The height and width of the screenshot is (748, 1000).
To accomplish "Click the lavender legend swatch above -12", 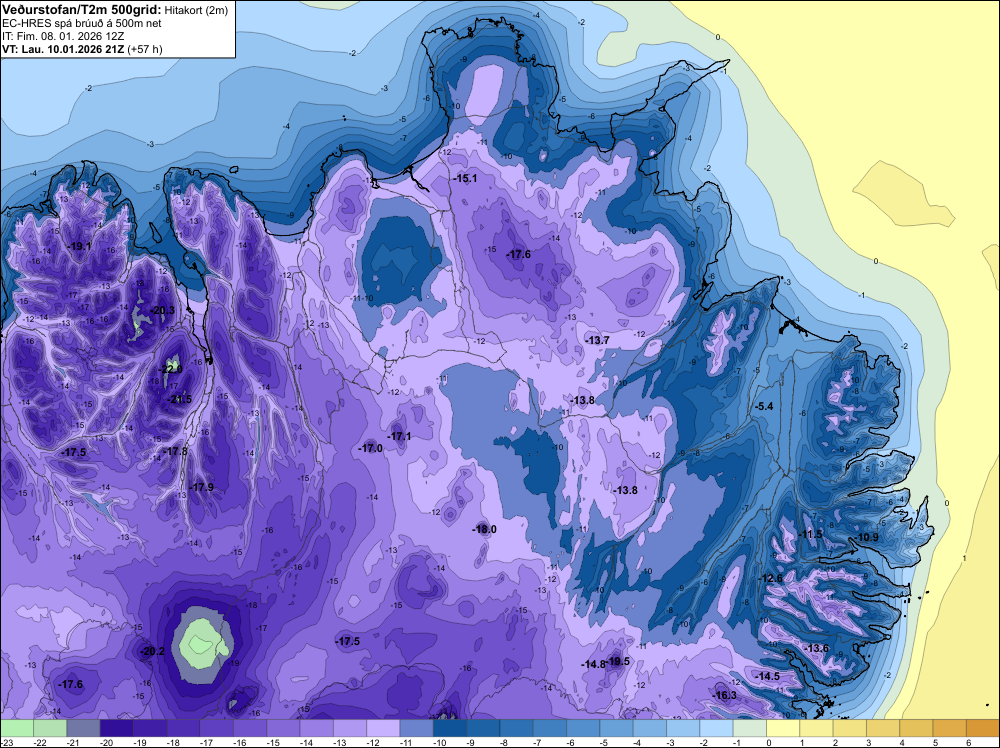I will point(383,728).
